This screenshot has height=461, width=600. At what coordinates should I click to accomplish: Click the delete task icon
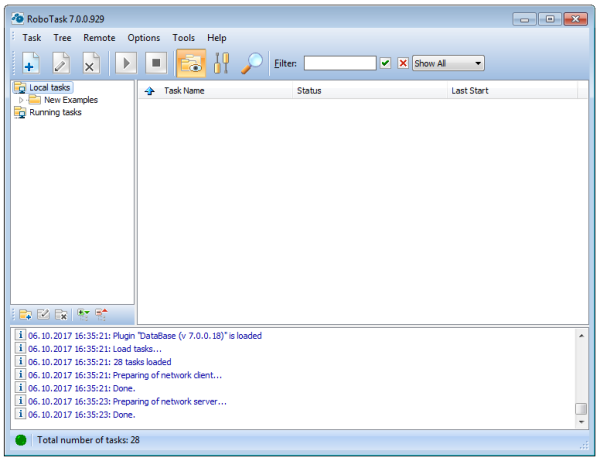(90, 63)
